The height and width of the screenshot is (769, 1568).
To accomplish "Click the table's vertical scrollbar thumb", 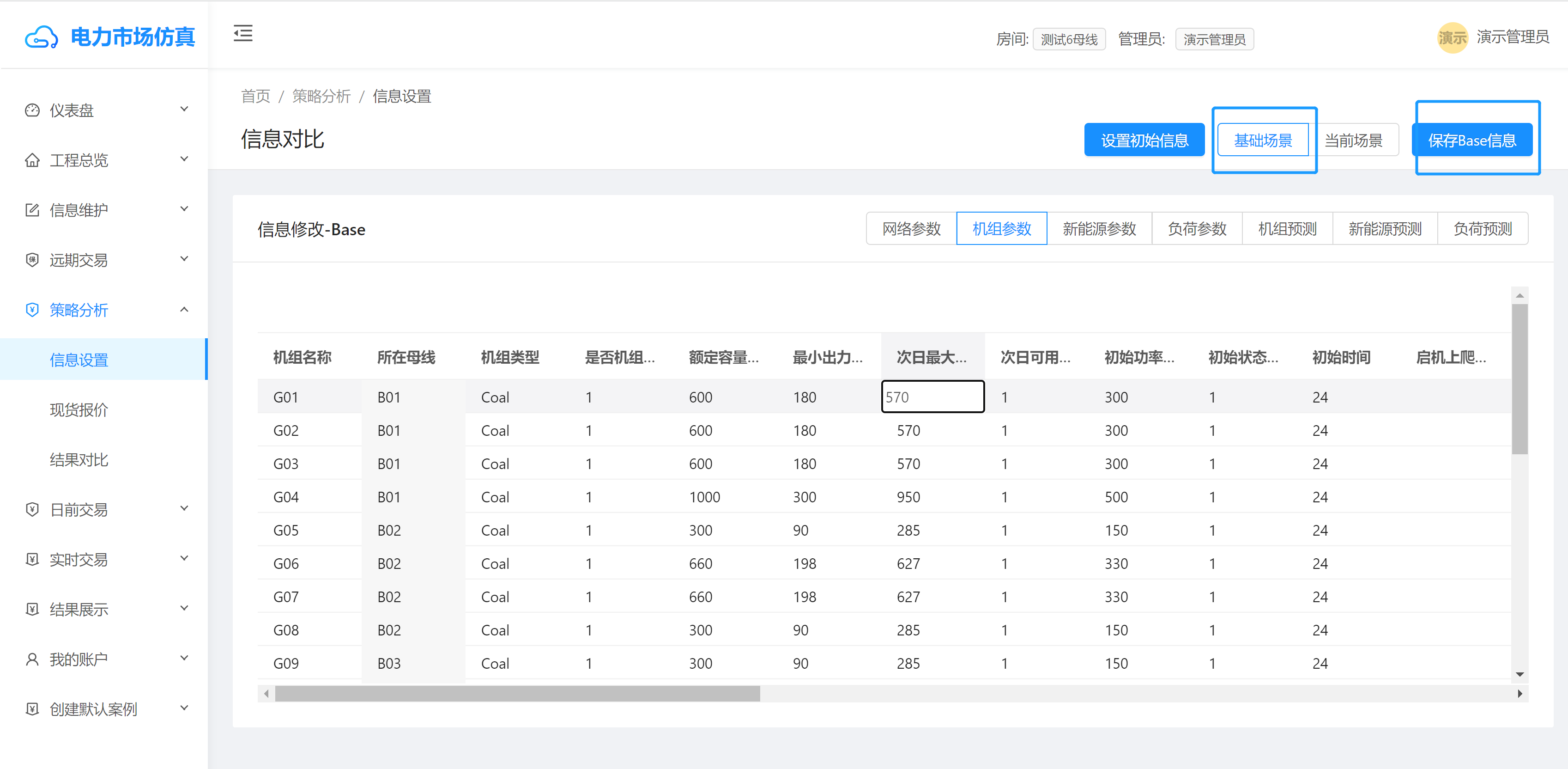I will 1520,379.
